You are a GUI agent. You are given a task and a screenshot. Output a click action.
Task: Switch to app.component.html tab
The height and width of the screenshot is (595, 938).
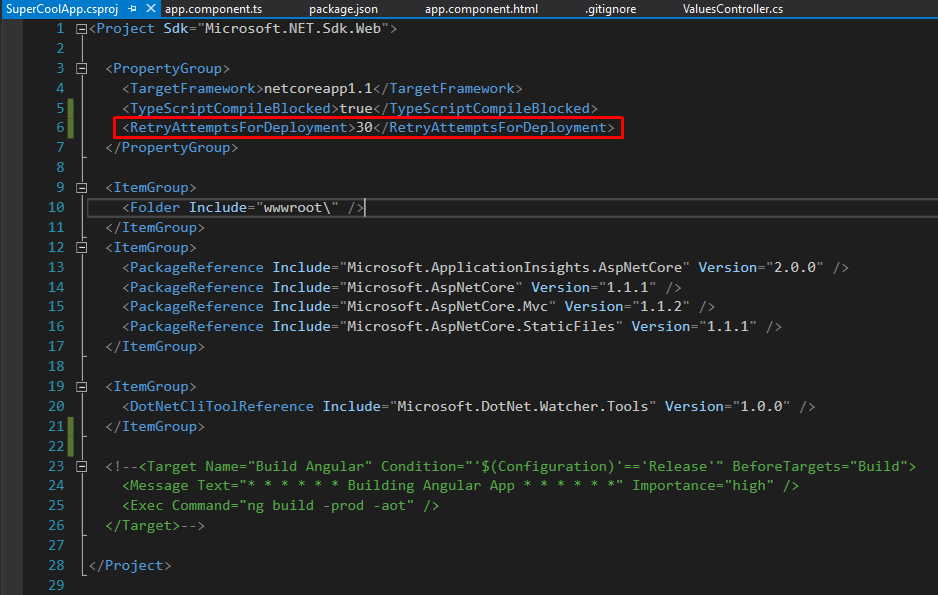click(x=481, y=9)
